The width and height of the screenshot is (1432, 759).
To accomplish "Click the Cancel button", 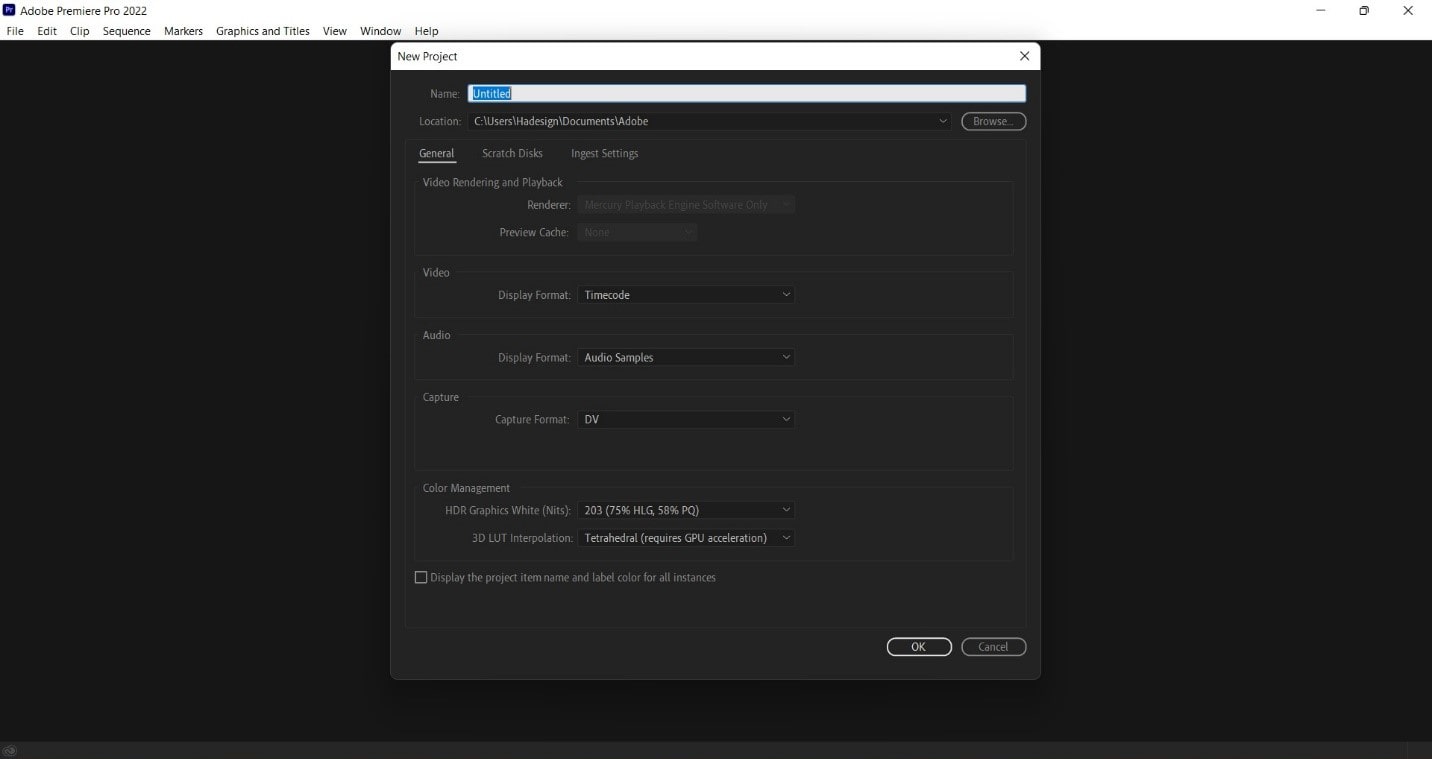I will click(x=993, y=647).
